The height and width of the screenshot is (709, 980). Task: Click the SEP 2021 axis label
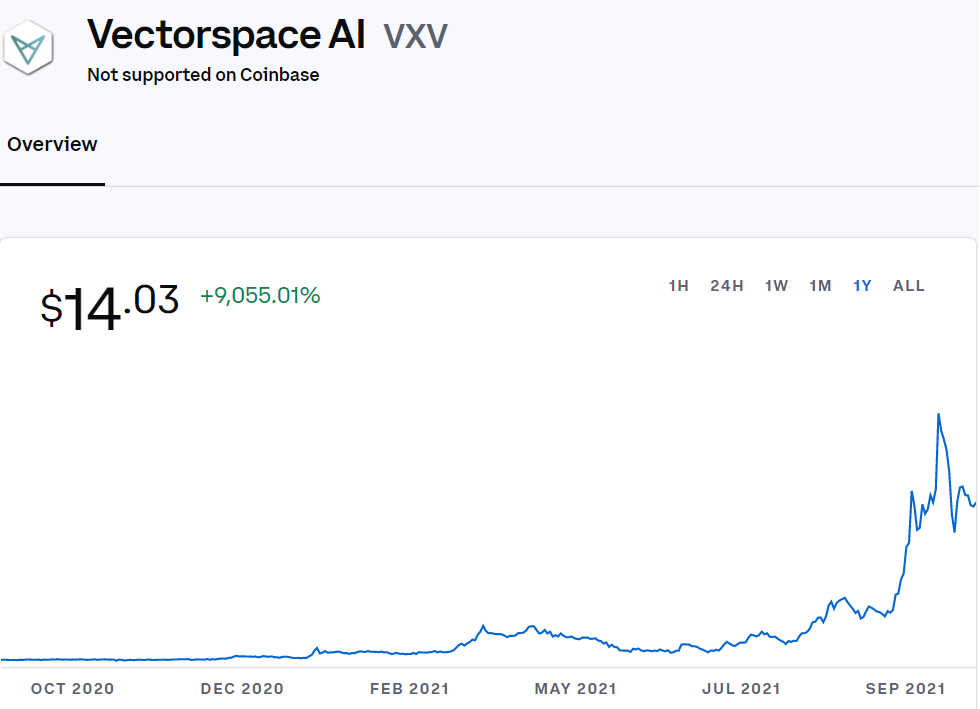905,688
